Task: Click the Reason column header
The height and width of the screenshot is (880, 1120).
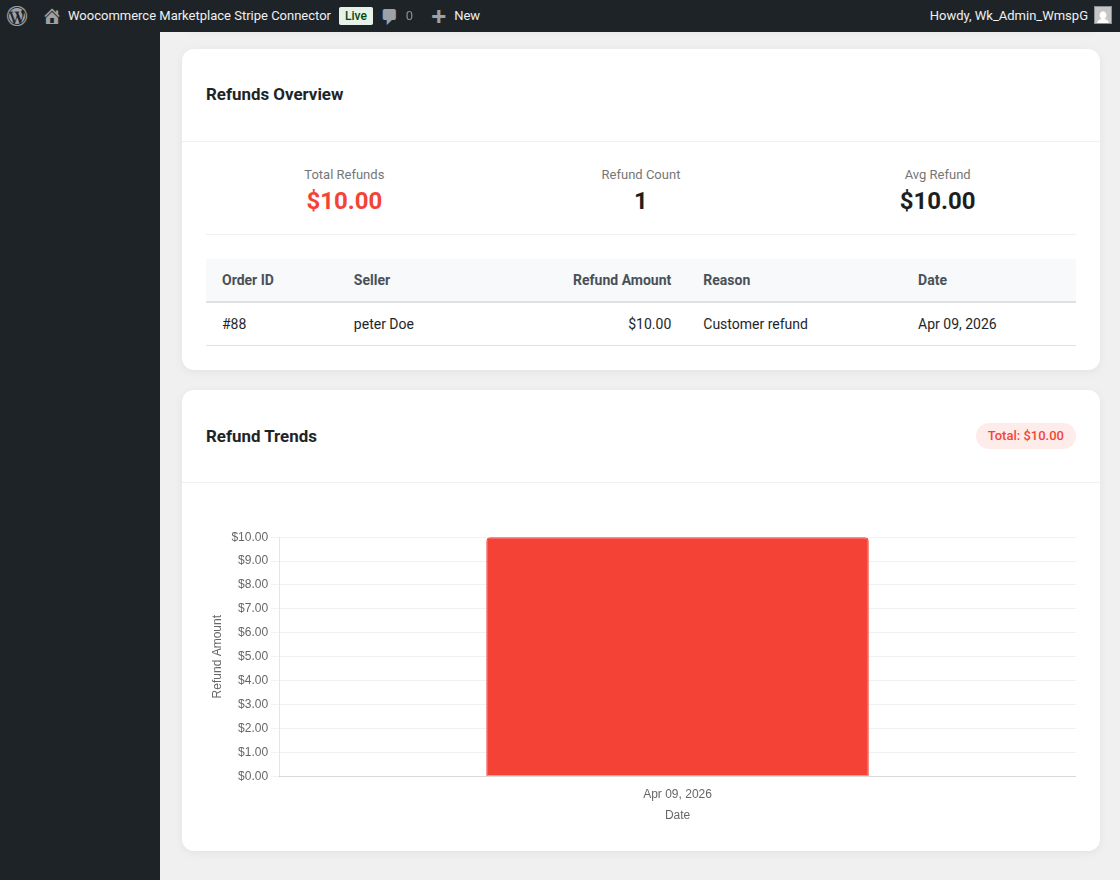Action: coord(726,280)
